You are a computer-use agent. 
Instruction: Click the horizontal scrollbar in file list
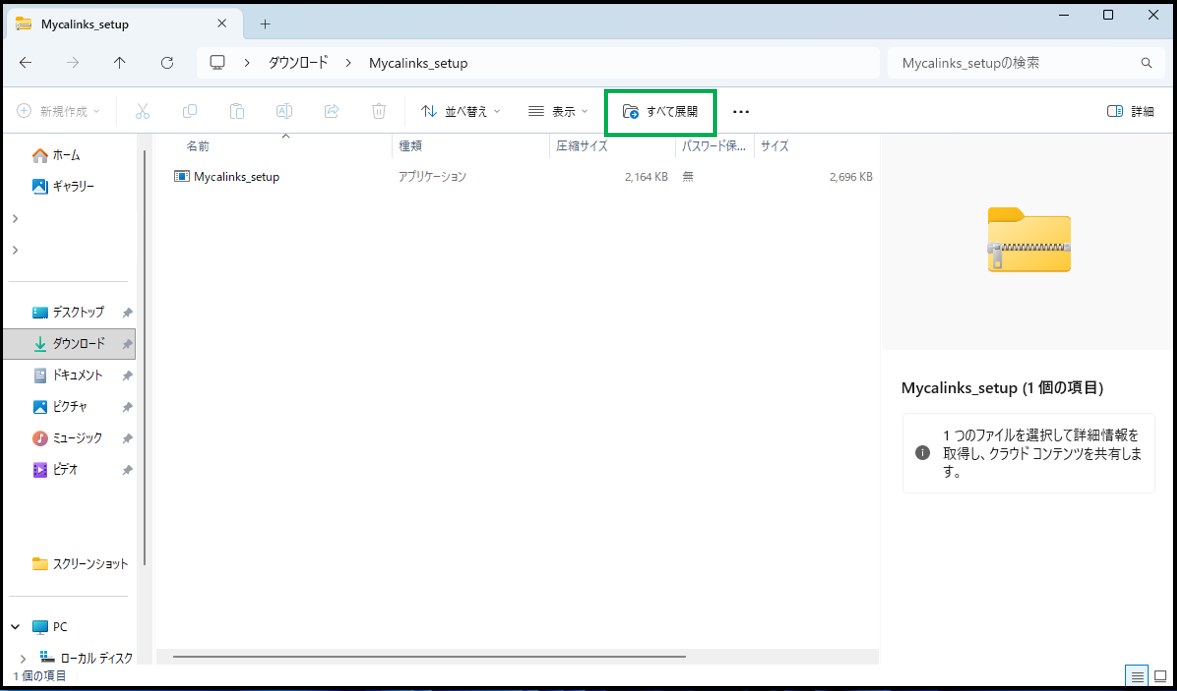point(428,657)
